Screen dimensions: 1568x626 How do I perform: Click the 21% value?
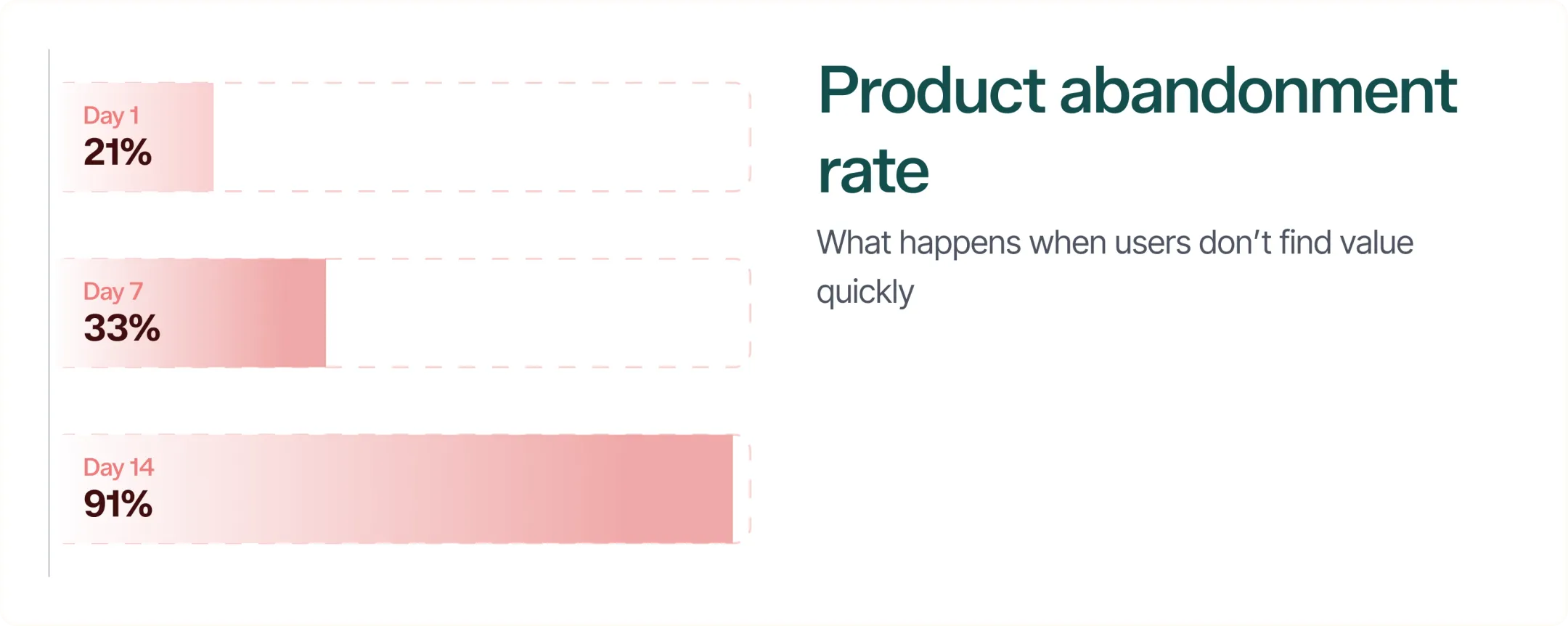[x=118, y=153]
